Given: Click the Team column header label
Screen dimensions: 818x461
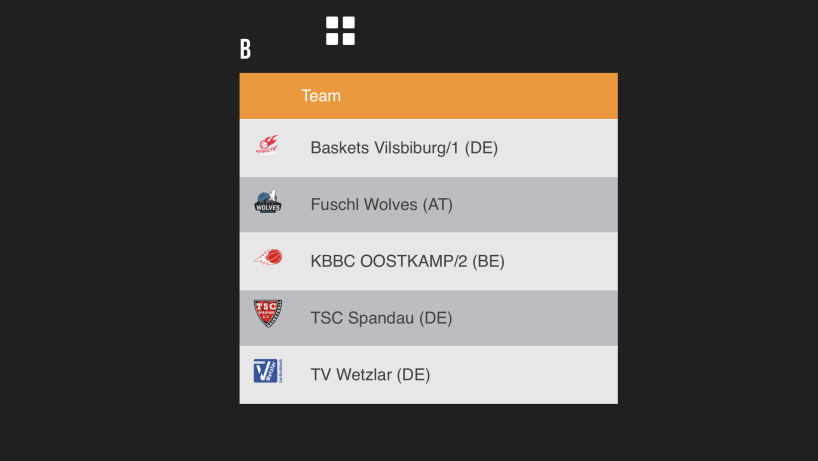Looking at the screenshot, I should coord(321,96).
